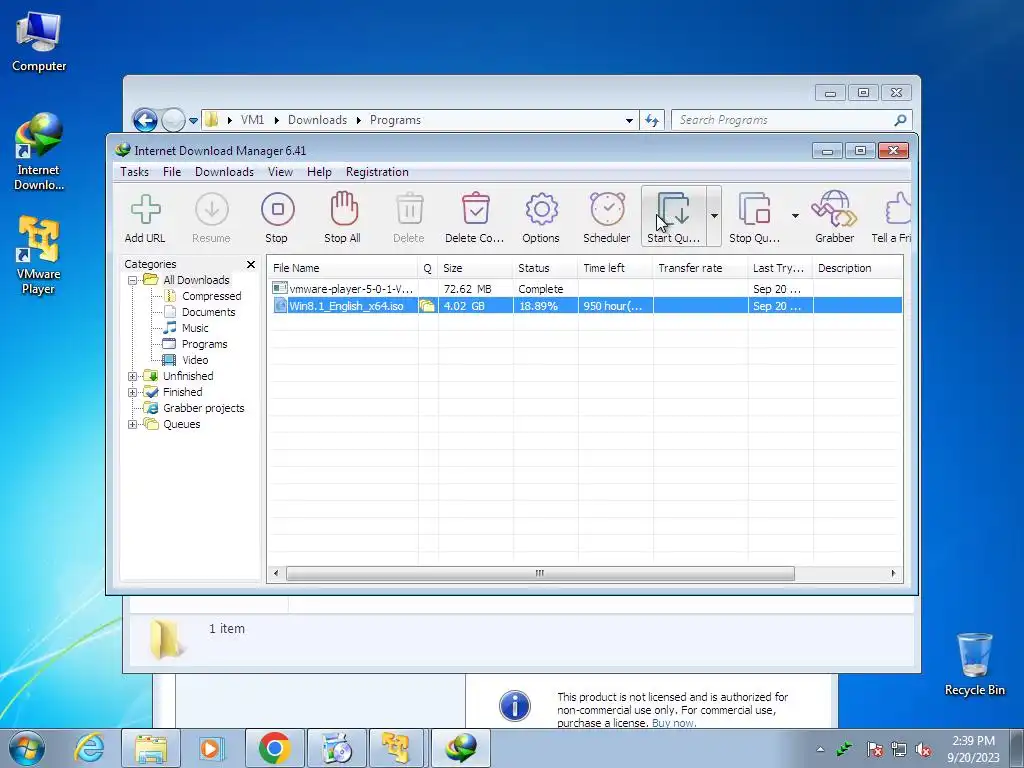Sort by File Name column header
The image size is (1024, 768).
[343, 268]
